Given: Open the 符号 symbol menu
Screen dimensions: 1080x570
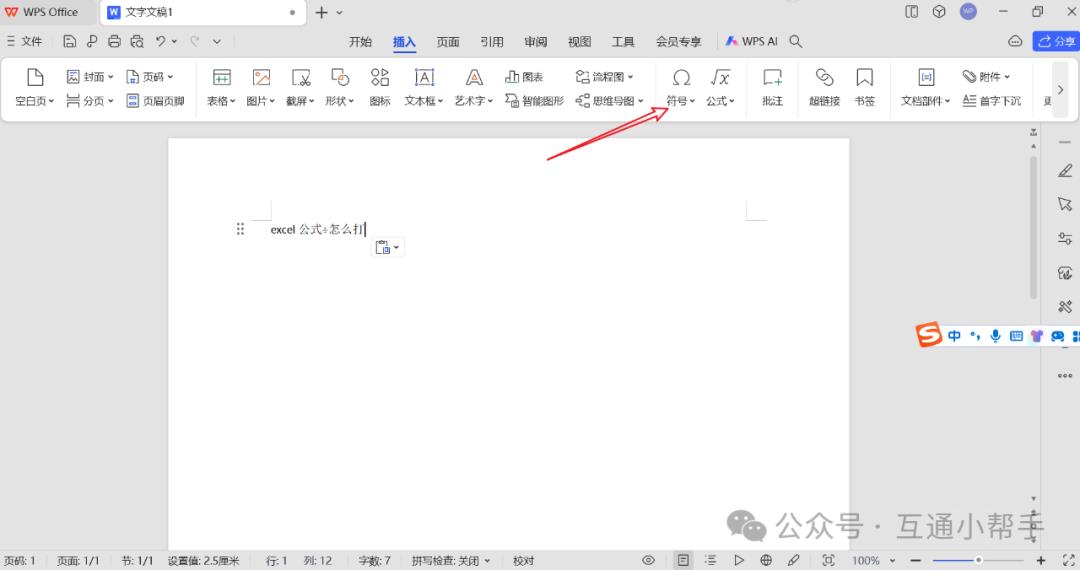Looking at the screenshot, I should pos(681,87).
